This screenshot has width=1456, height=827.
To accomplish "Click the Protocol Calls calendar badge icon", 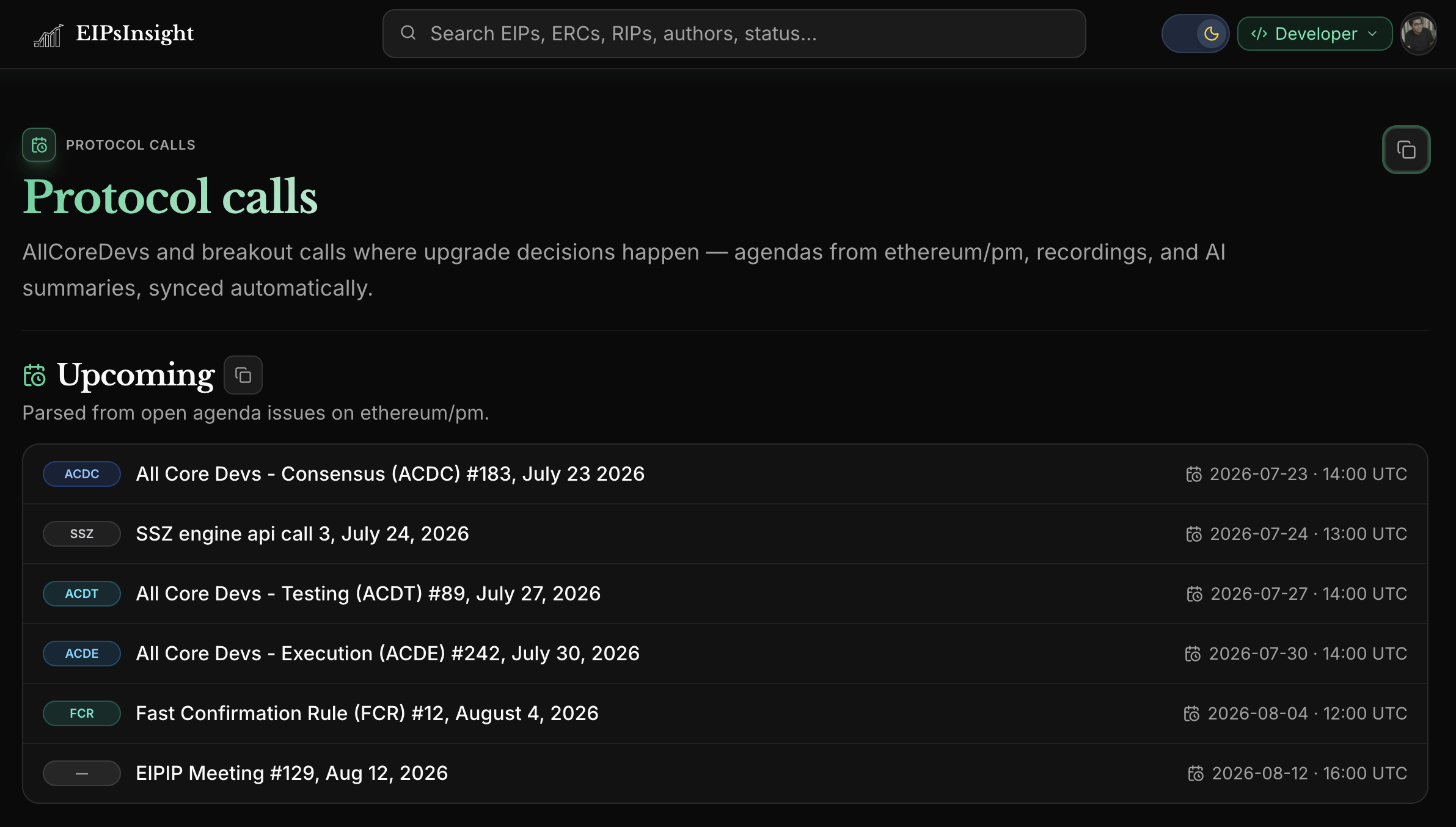I will 39,145.
